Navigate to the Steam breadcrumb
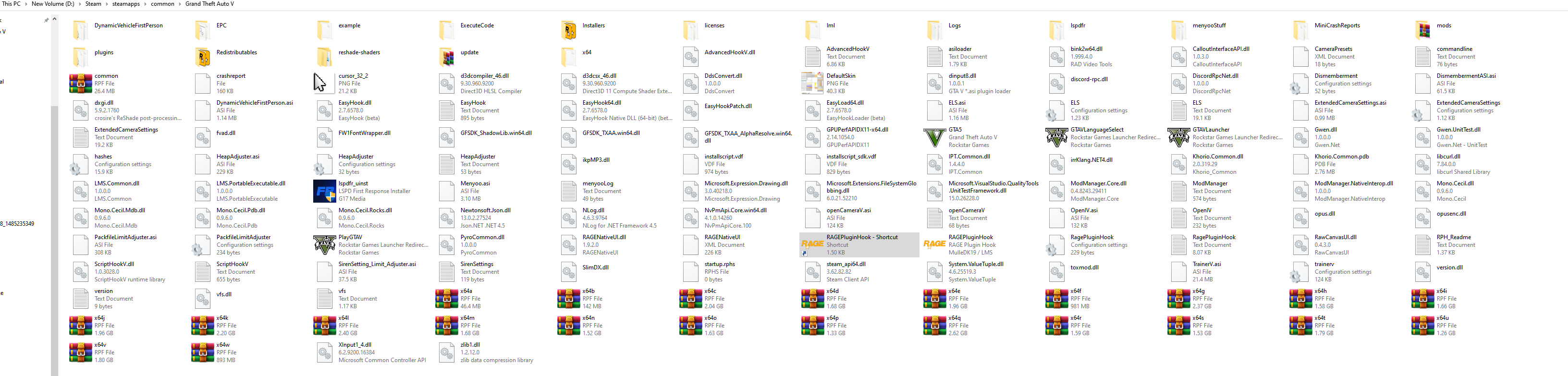 point(93,4)
